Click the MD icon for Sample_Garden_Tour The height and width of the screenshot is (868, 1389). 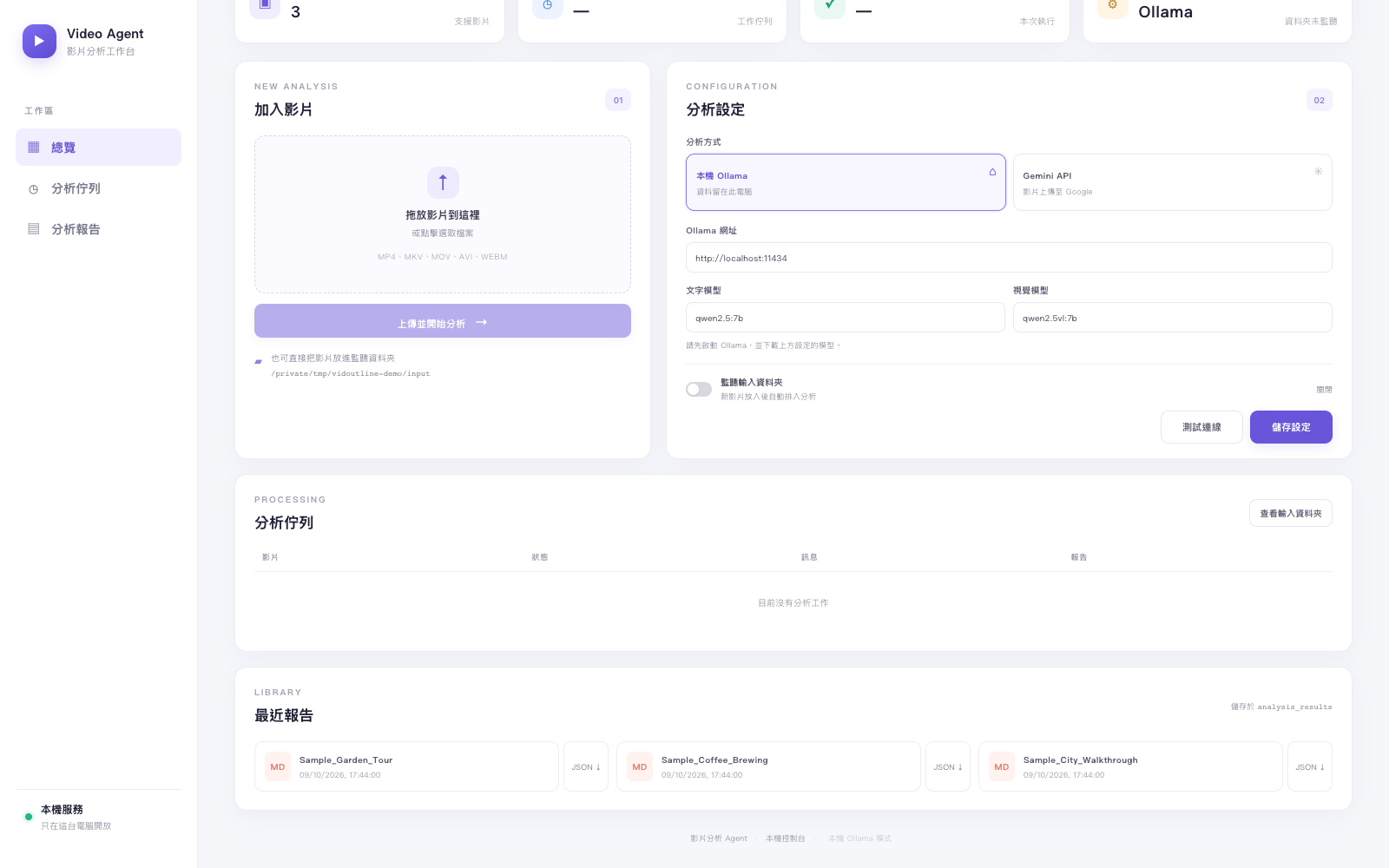[x=278, y=766]
